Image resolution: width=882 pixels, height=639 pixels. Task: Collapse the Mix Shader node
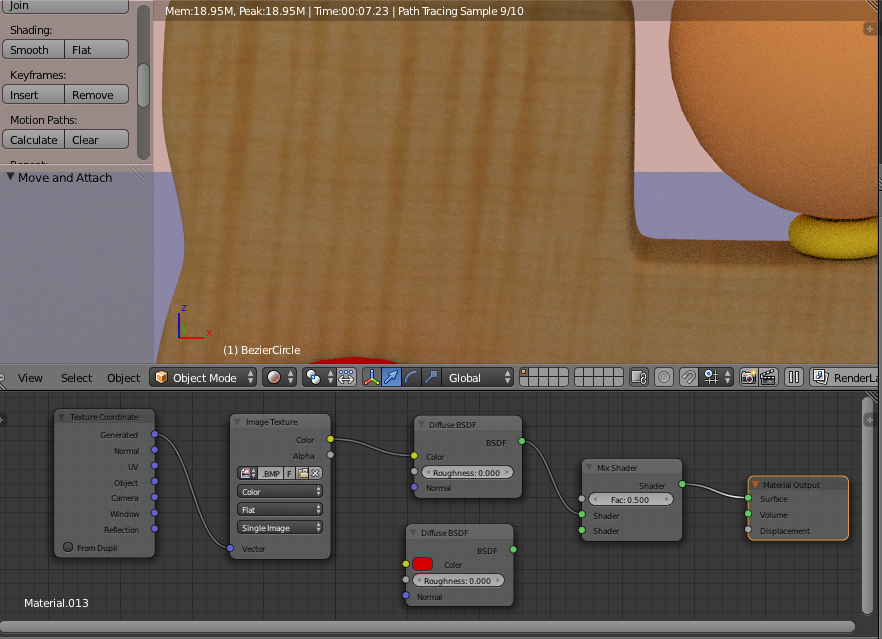click(589, 467)
